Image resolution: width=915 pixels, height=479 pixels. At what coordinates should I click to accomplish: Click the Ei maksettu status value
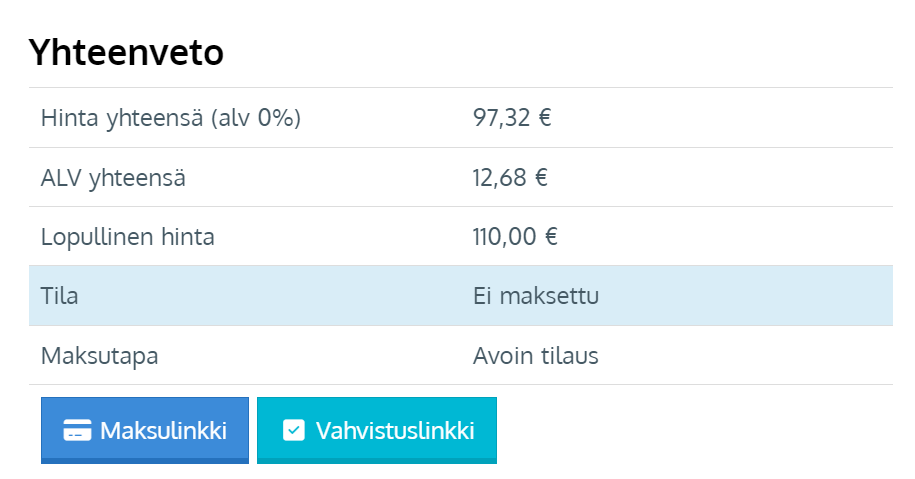coord(536,296)
